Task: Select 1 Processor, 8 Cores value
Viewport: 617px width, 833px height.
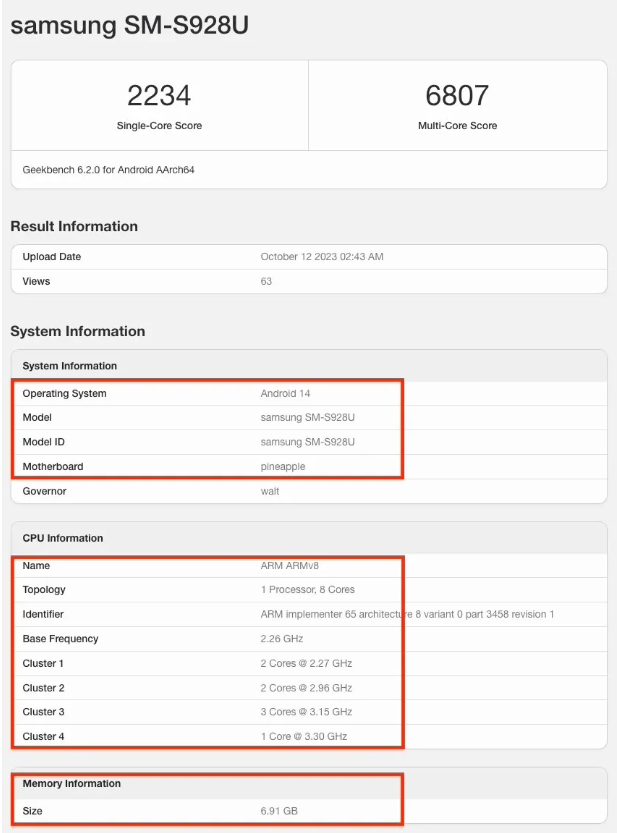Action: coord(308,590)
